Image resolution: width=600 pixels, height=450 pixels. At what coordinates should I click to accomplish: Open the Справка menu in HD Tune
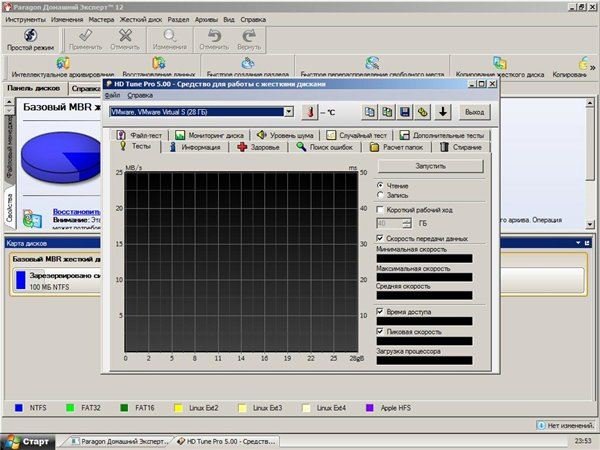coord(140,95)
